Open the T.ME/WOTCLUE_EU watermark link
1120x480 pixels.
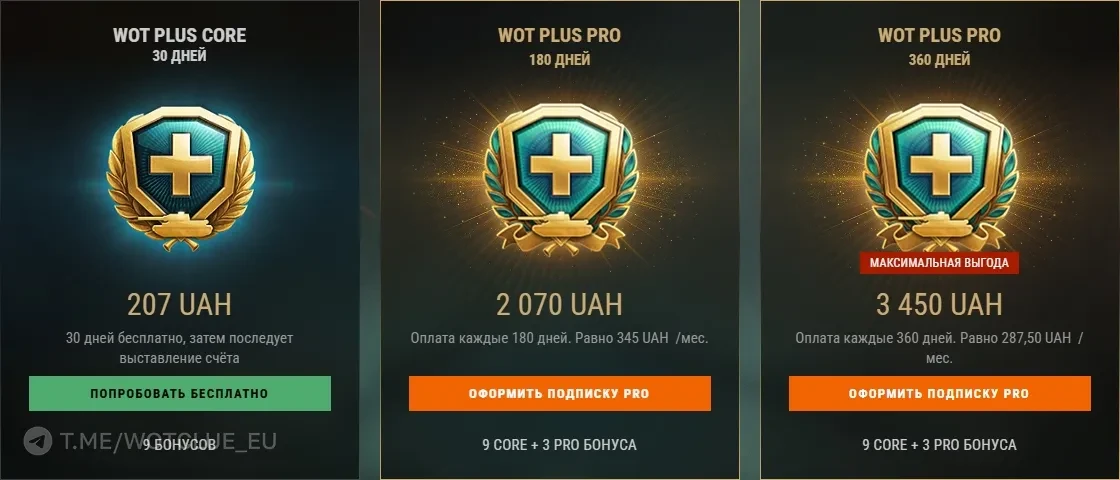[x=168, y=441]
